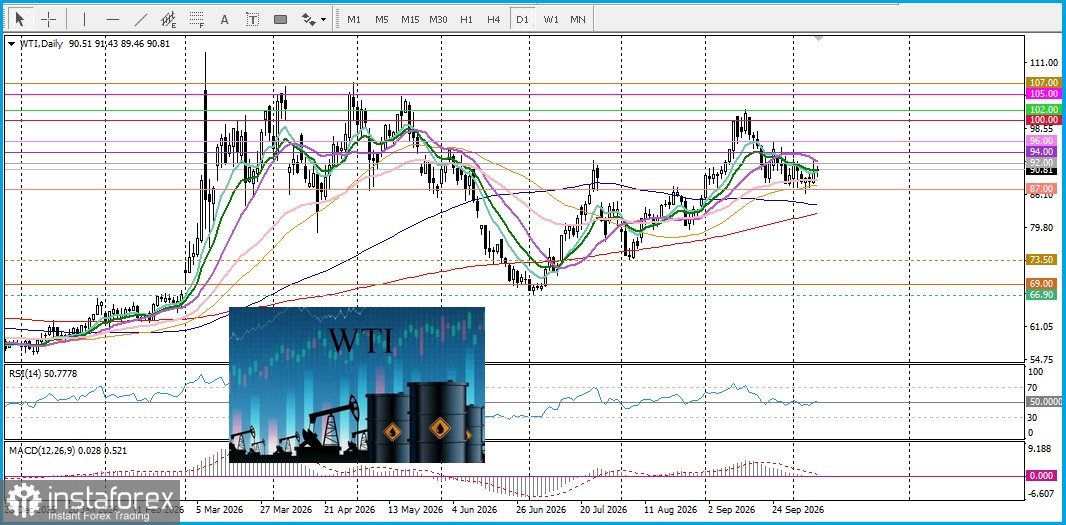Image resolution: width=1066 pixels, height=525 pixels.
Task: Click the red 100.00 level label
Action: (1044, 120)
